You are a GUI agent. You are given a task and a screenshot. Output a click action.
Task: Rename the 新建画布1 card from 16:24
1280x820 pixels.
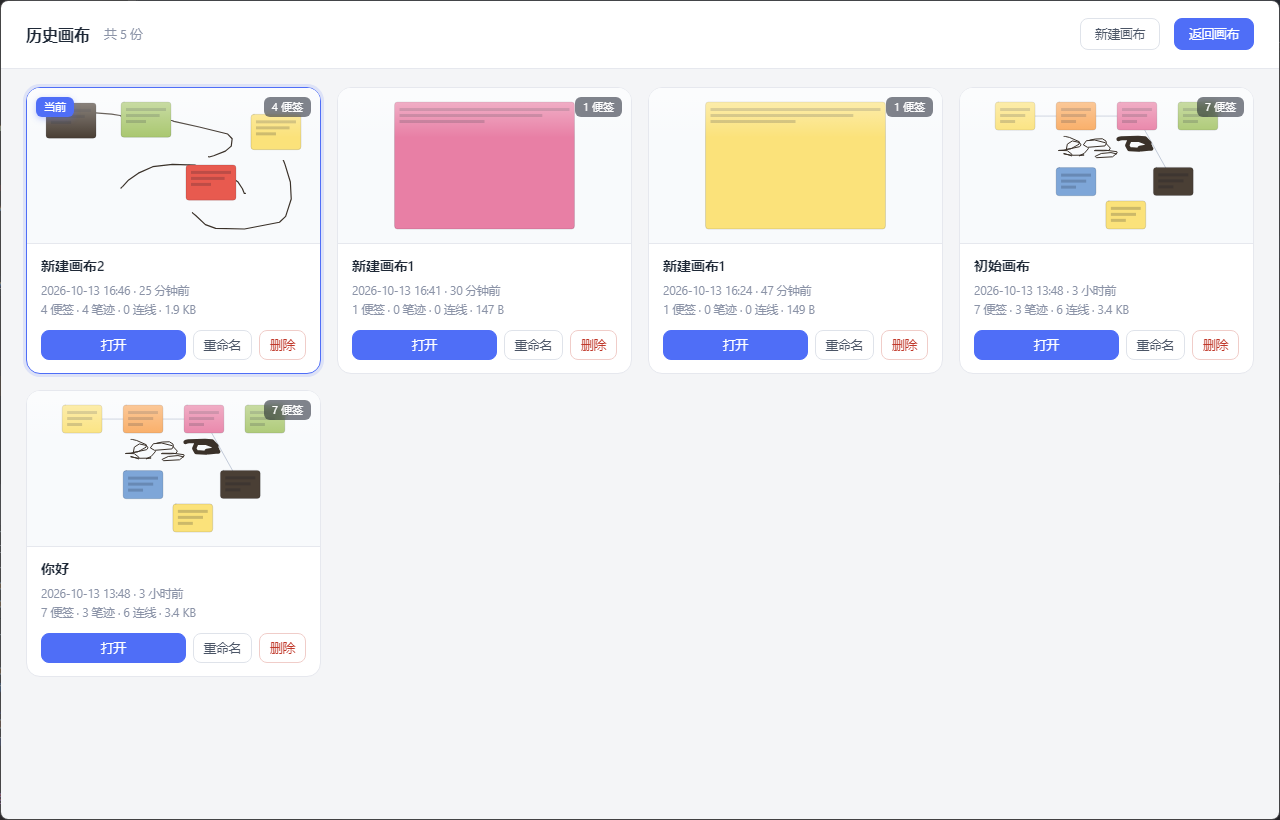point(844,345)
